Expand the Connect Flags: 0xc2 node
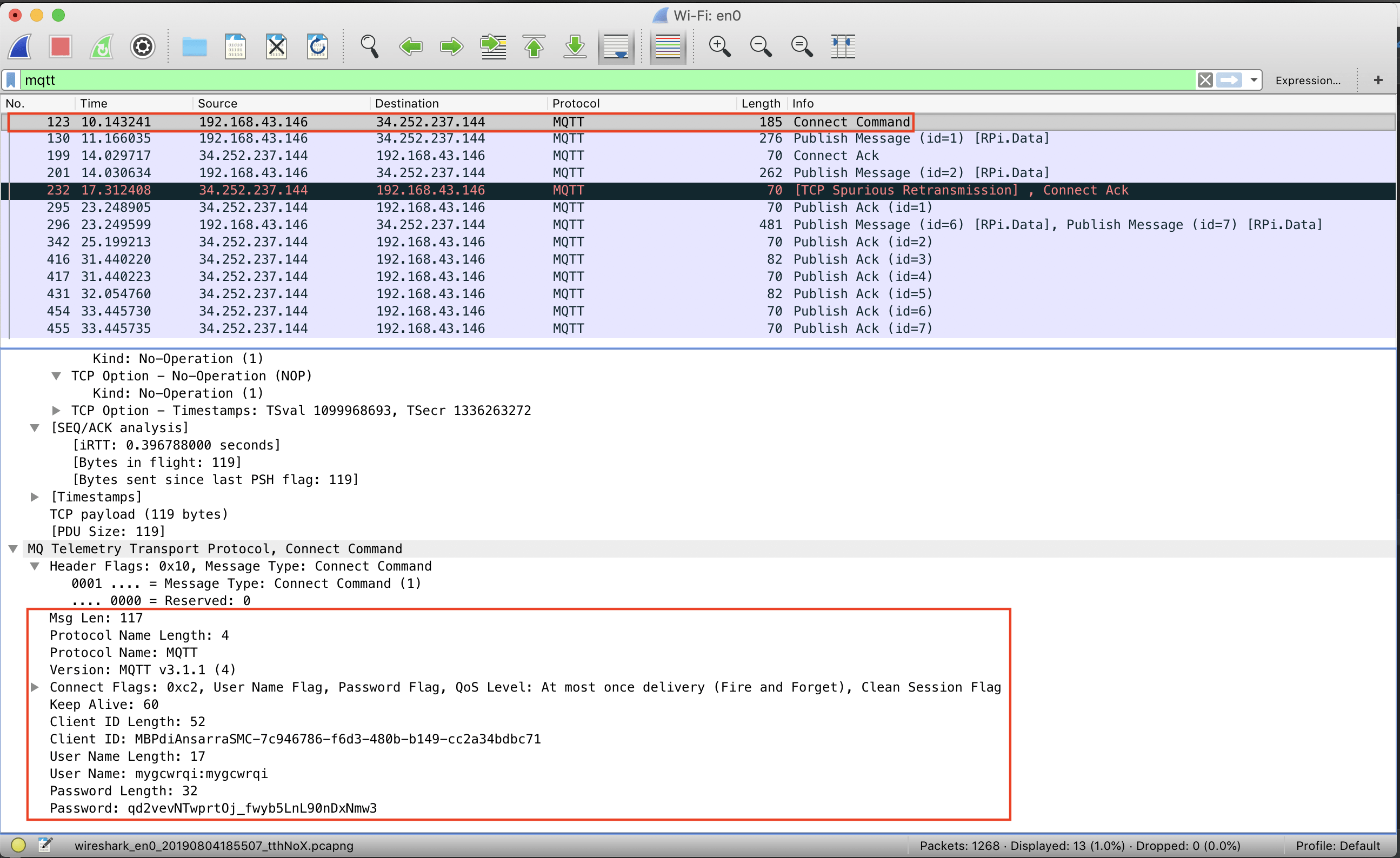 (35, 687)
